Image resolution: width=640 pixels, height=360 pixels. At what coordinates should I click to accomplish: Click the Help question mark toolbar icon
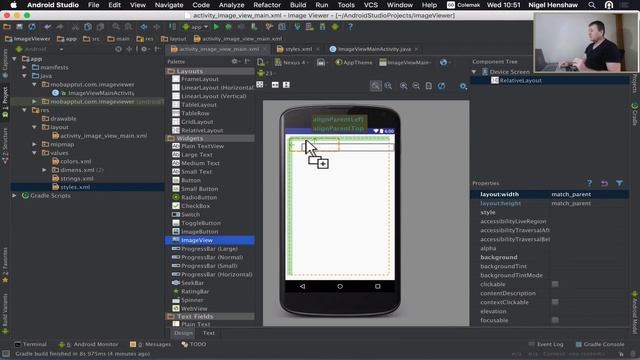coord(350,27)
